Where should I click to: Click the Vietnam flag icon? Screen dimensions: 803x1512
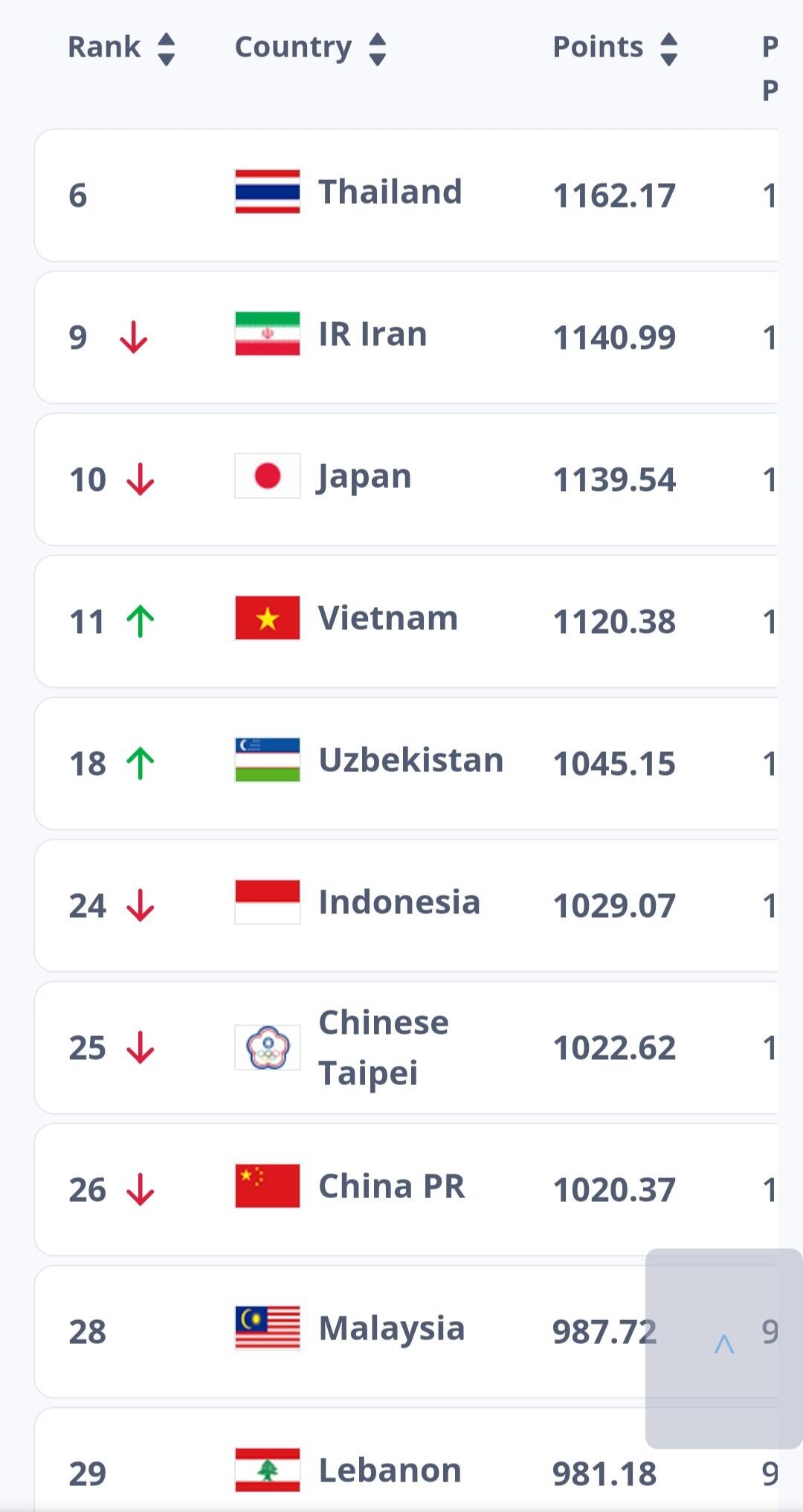[x=267, y=618]
